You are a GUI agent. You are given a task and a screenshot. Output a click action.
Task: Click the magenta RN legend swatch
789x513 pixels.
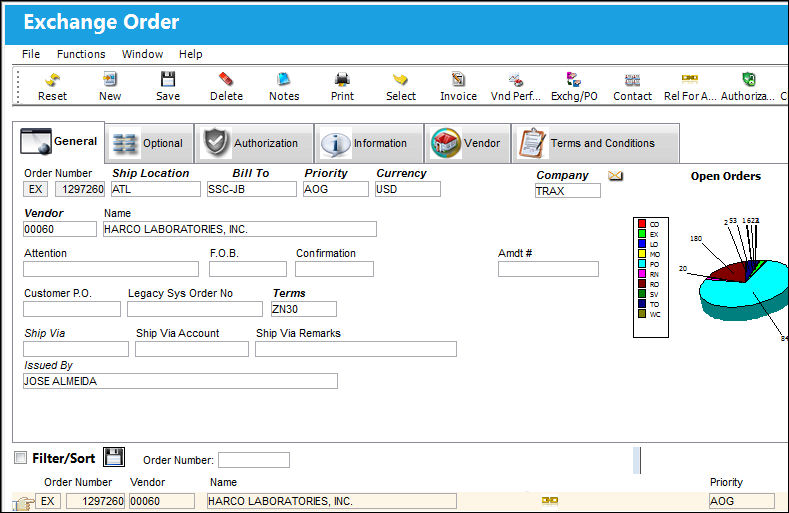click(642, 273)
